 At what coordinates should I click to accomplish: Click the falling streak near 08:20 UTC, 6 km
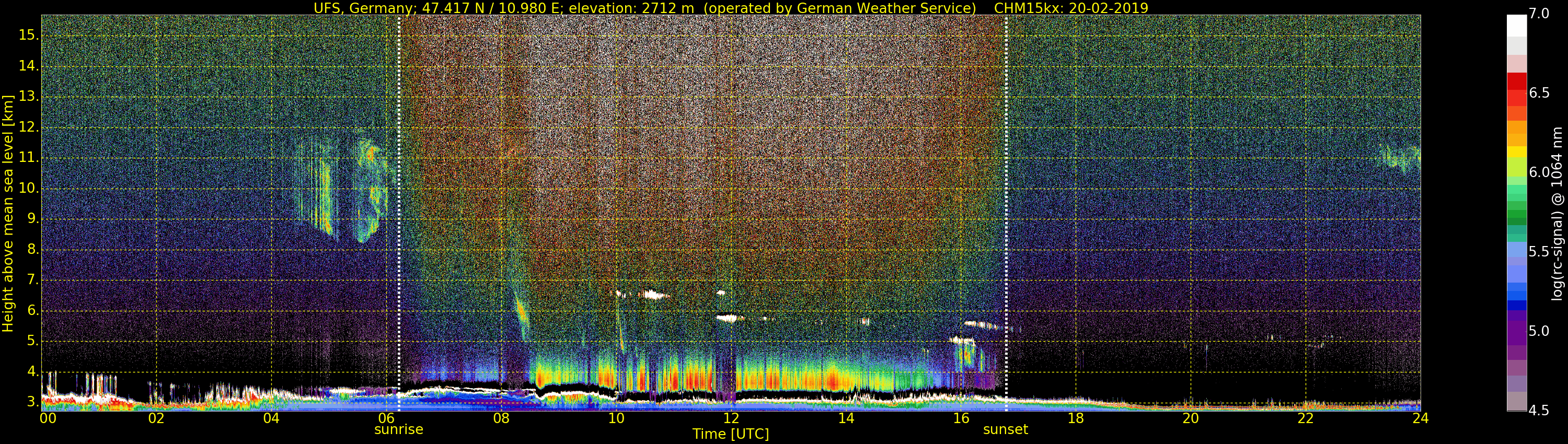click(x=521, y=310)
